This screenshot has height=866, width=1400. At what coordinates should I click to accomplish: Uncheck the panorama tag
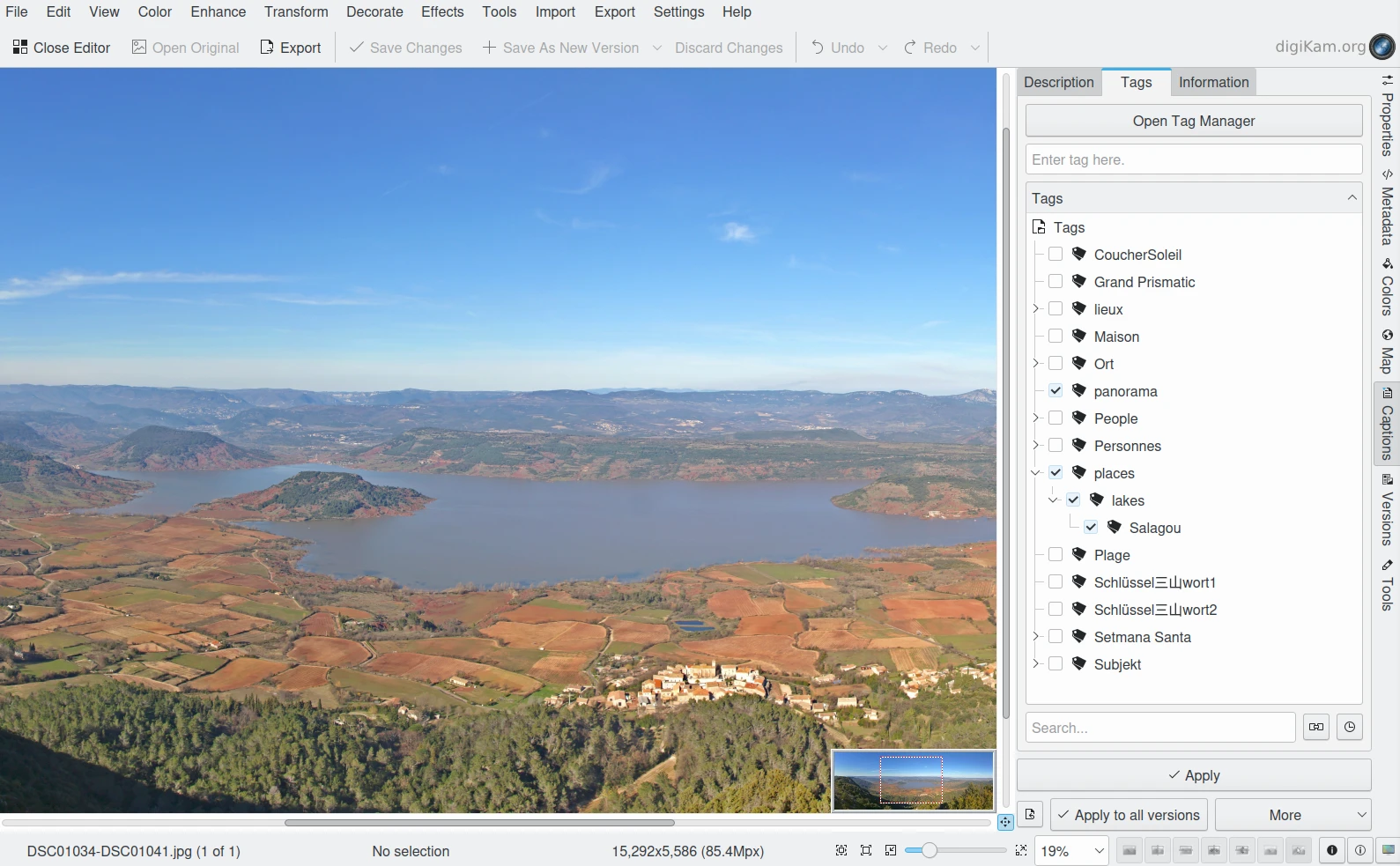click(1056, 391)
